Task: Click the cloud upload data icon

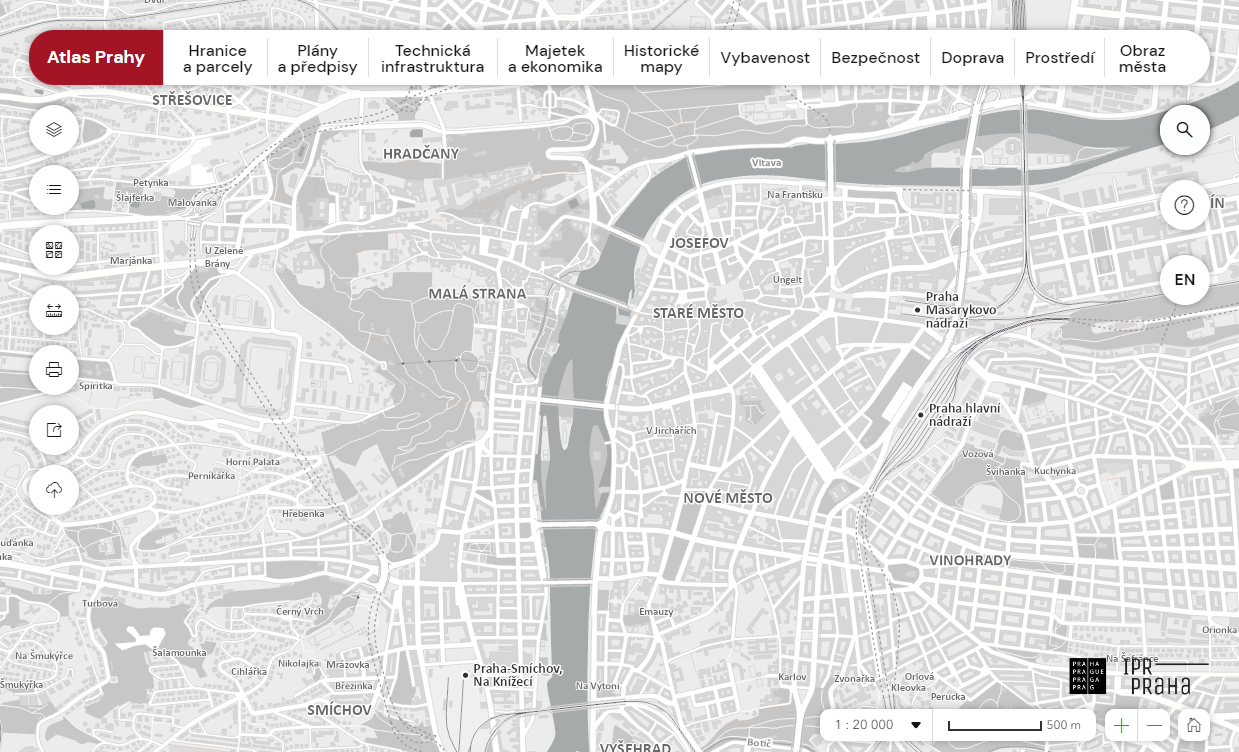Action: coord(54,490)
